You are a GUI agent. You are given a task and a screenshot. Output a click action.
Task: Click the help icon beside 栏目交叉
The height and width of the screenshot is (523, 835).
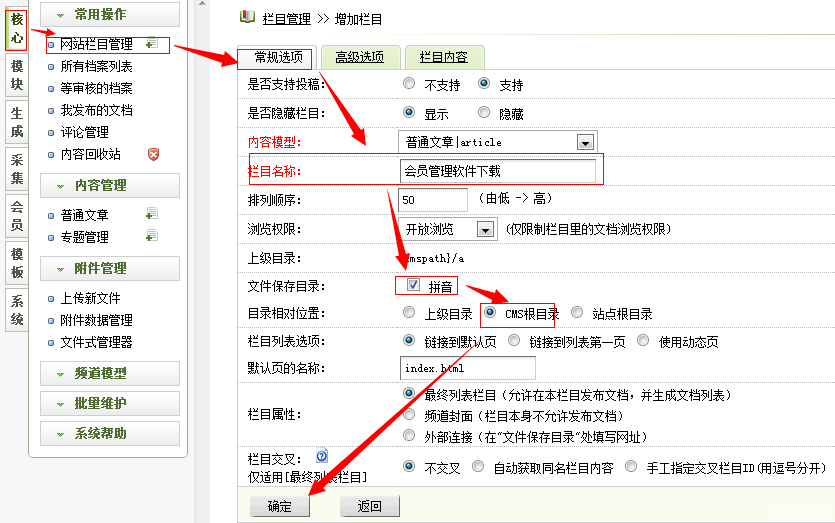pyautogui.click(x=322, y=456)
